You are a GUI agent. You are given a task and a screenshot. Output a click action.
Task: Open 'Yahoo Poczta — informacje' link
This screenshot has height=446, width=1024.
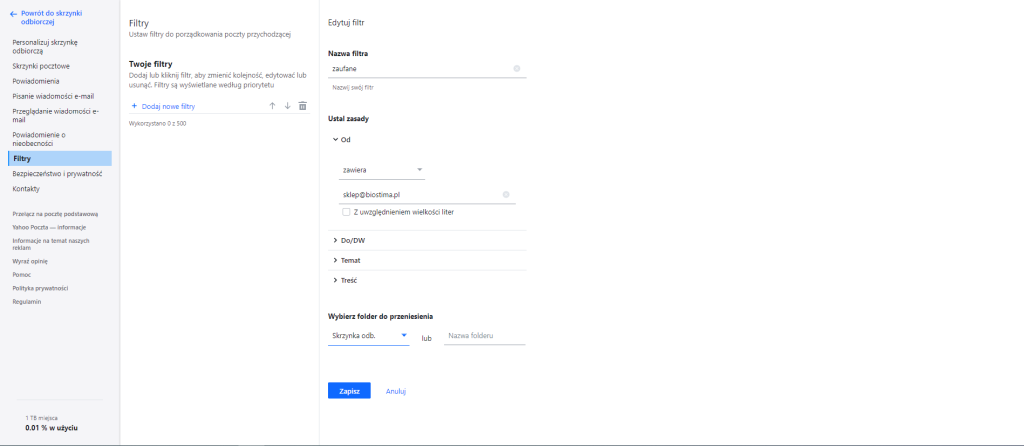tap(49, 227)
